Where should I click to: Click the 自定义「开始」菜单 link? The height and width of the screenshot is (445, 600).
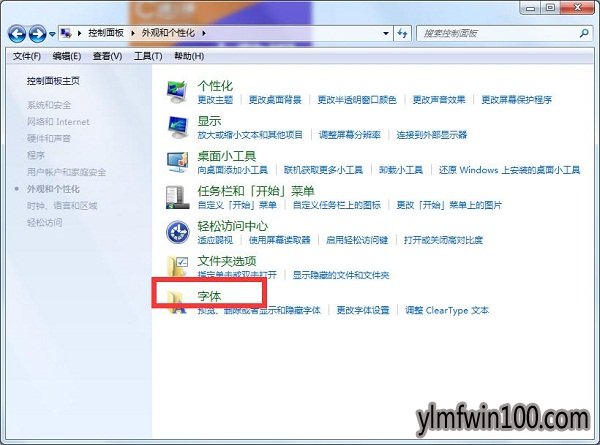point(237,205)
